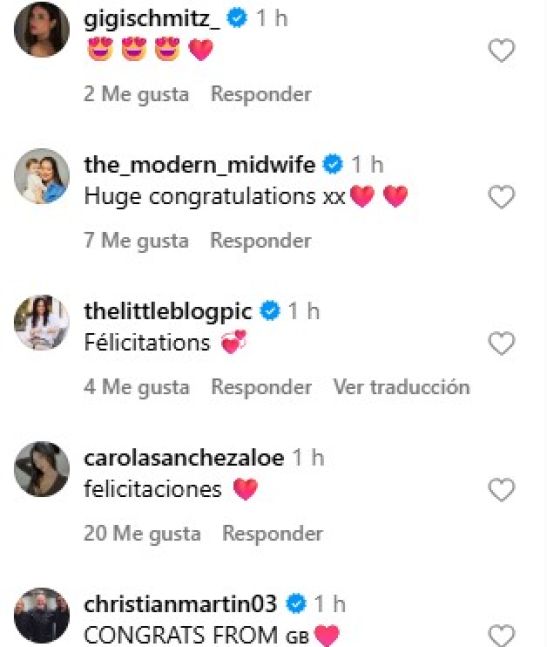Image resolution: width=547 pixels, height=647 pixels.
Task: Like the_modern_midwife's comment heart icon
Action: (502, 196)
